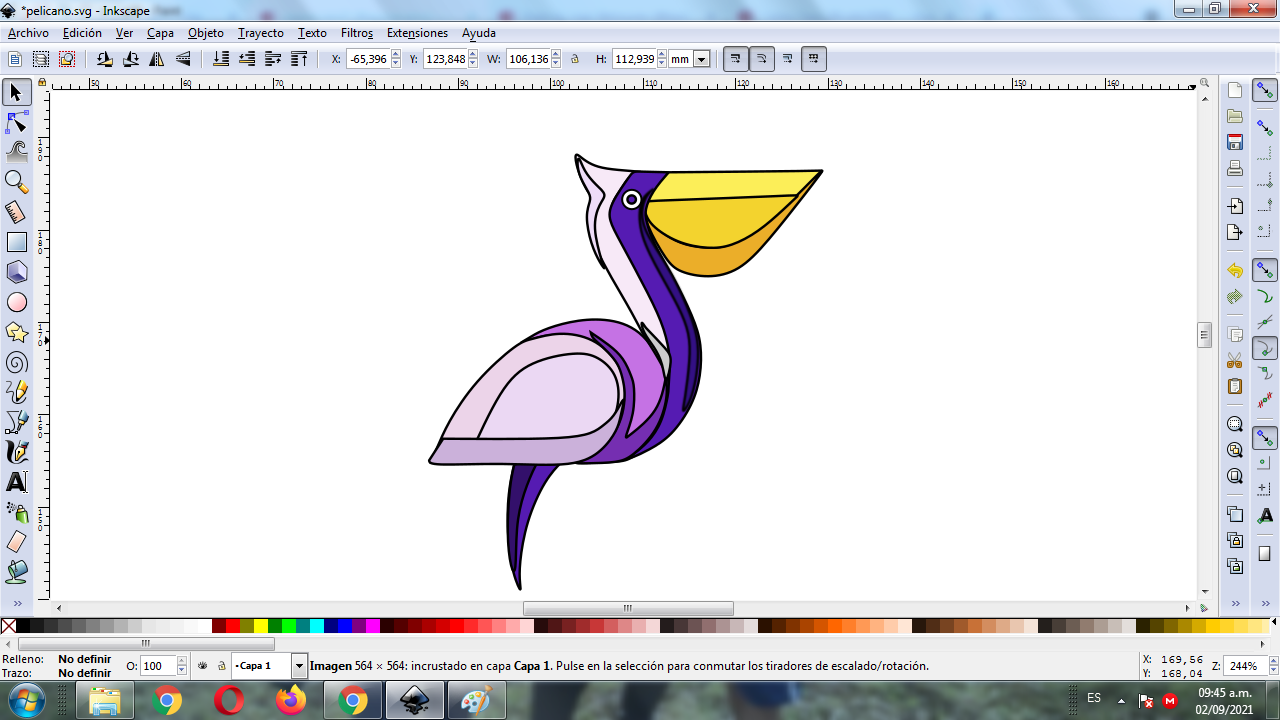Select the Eraser tool
This screenshot has height=720, width=1280.
click(x=16, y=542)
